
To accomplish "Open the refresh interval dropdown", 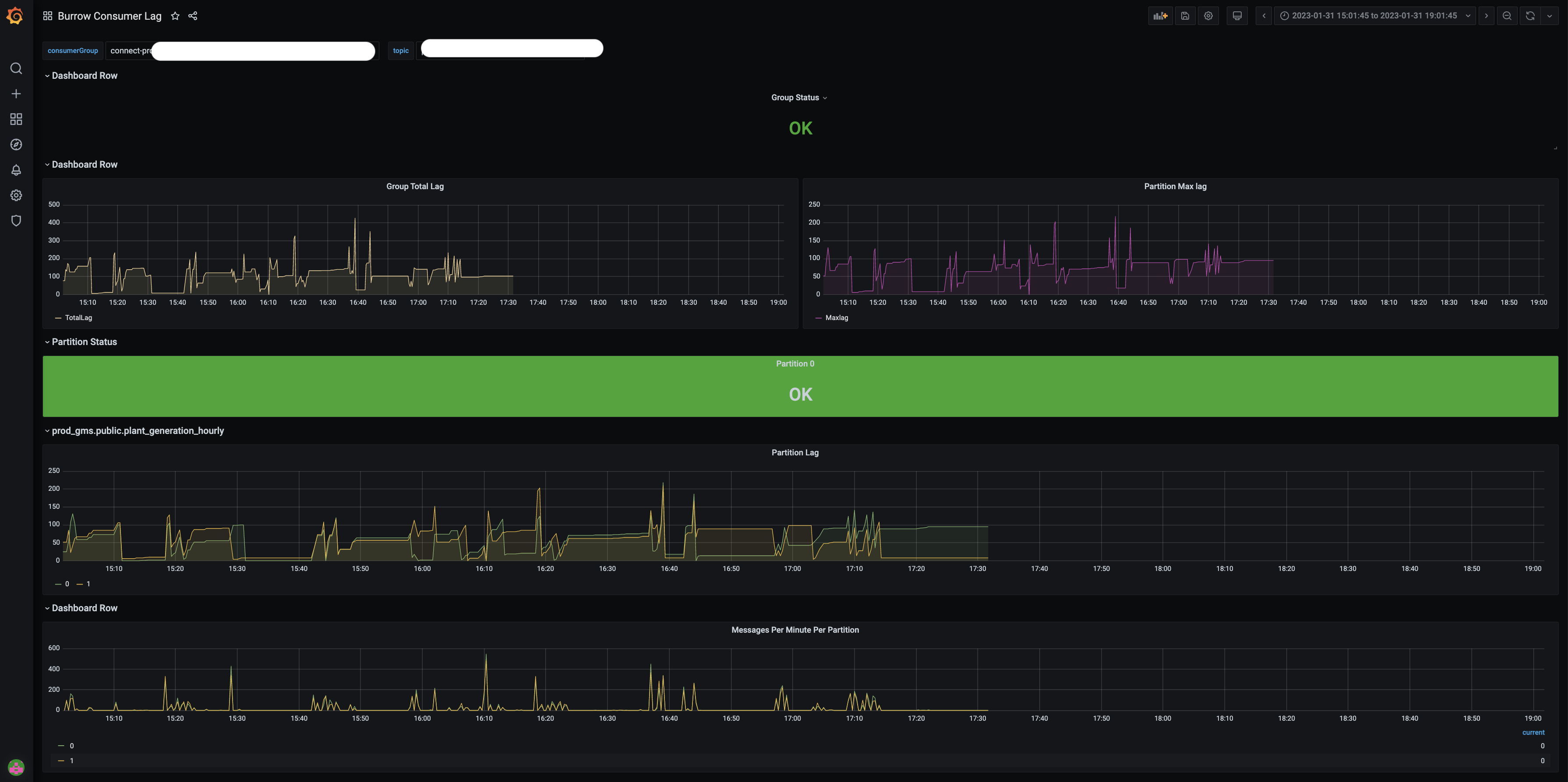I will point(1550,16).
